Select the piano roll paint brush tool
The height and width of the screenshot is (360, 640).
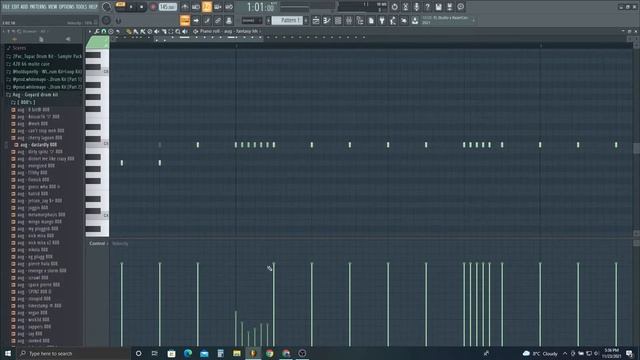click(x=136, y=31)
